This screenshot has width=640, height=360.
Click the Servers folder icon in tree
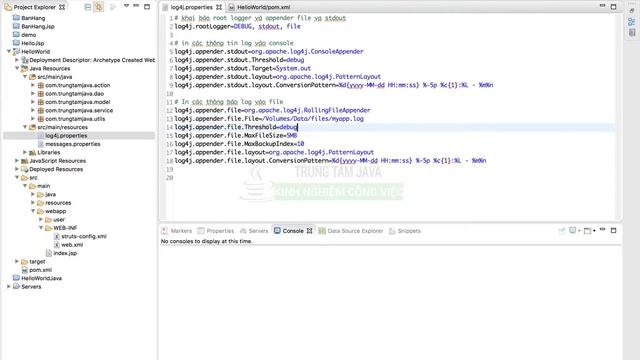click(16, 287)
